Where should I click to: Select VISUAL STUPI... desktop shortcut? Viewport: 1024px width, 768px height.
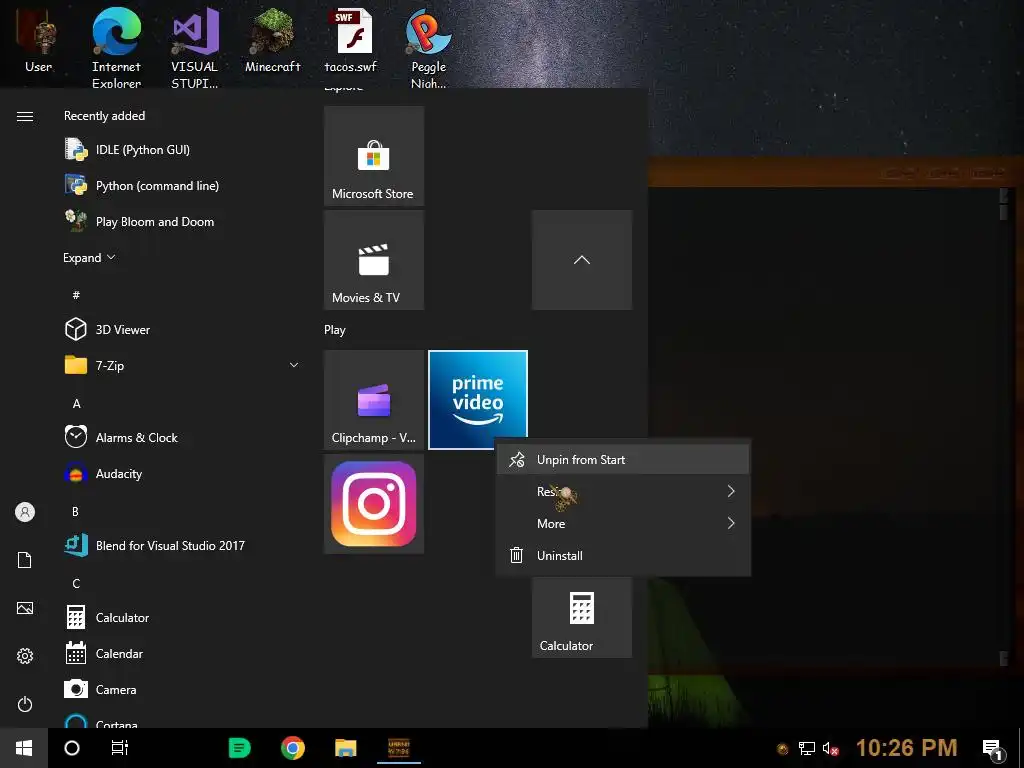[195, 46]
